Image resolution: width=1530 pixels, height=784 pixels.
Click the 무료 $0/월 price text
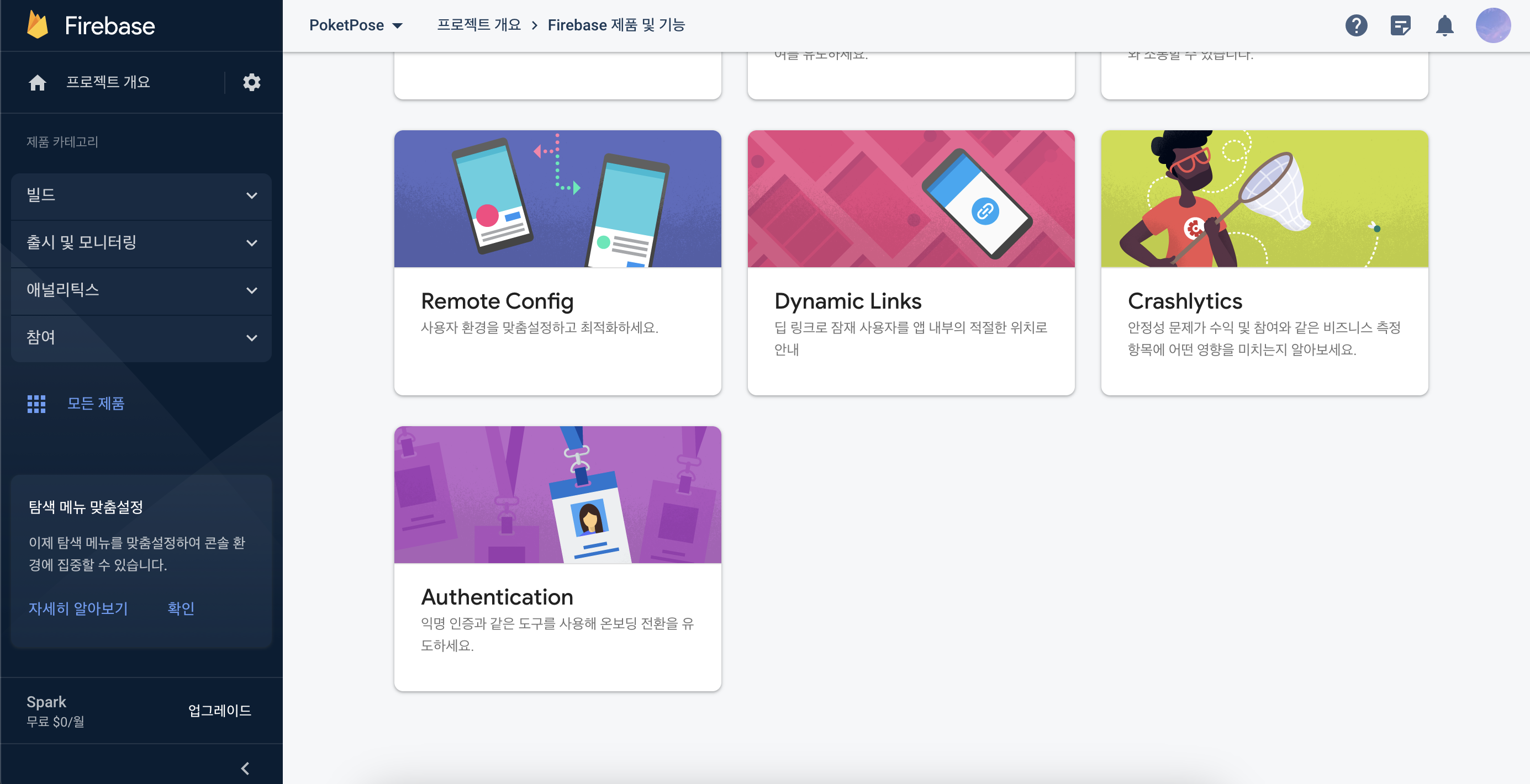tap(55, 722)
